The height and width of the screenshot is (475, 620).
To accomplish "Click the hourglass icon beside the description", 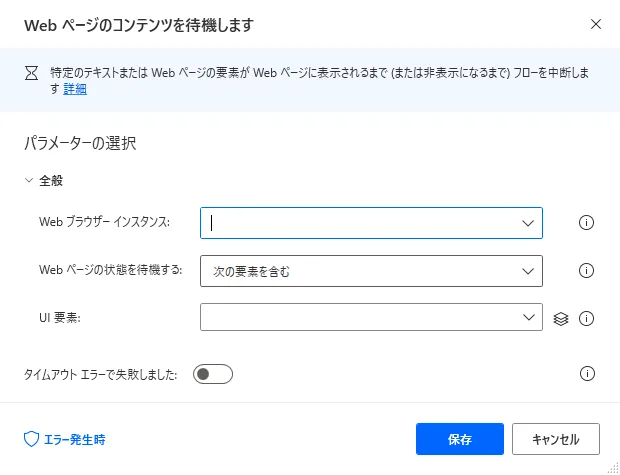I will point(30,72).
